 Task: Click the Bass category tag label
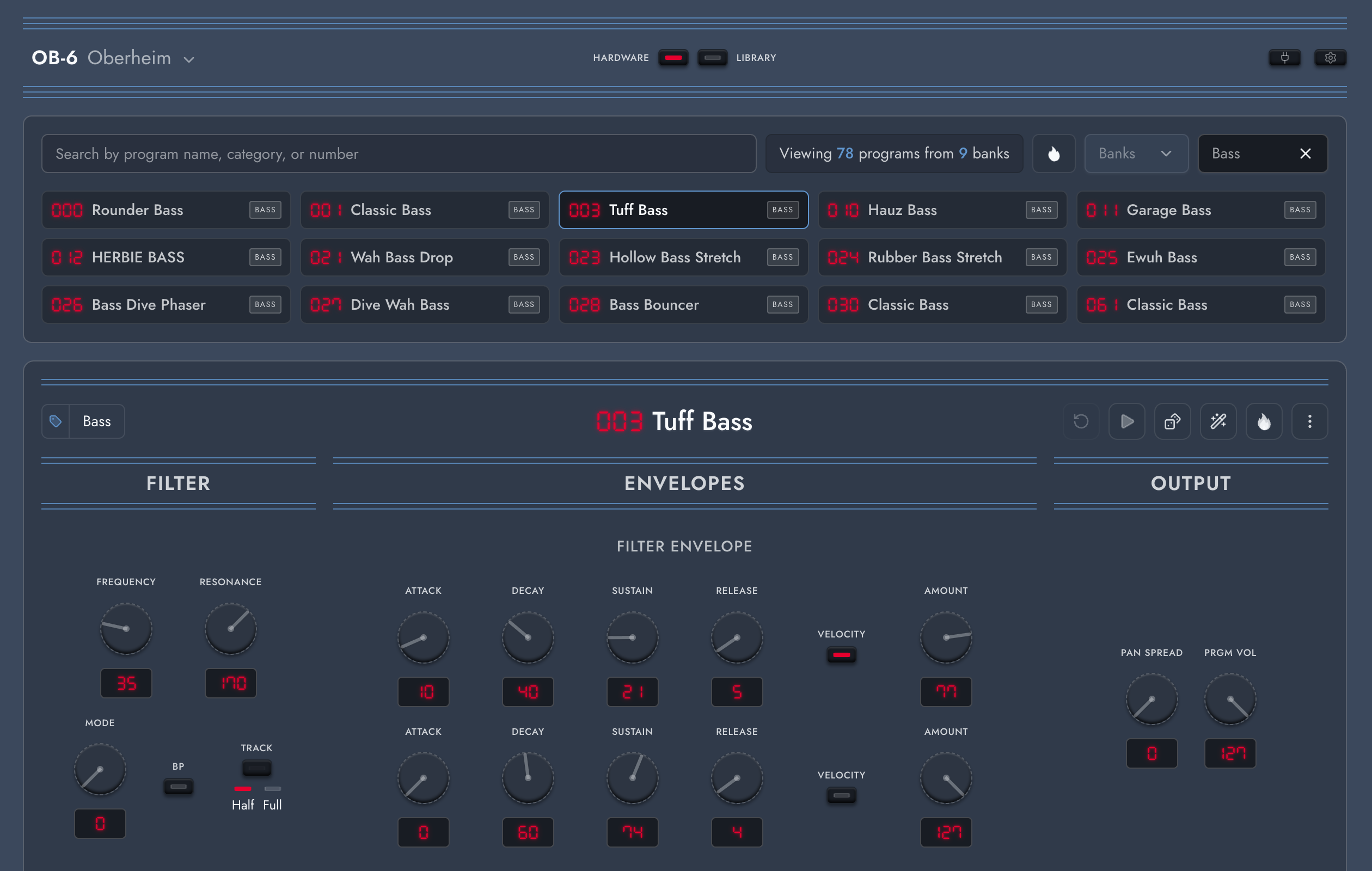pos(97,421)
